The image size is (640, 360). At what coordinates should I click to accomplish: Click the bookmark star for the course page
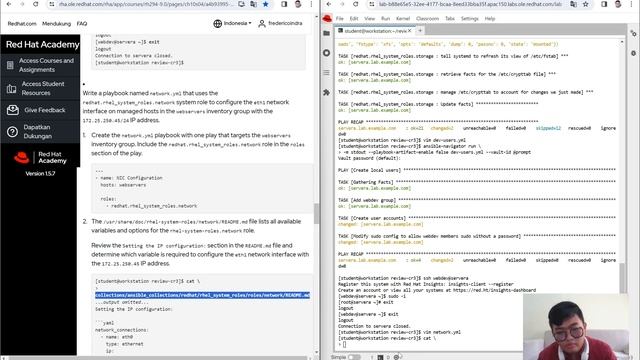click(266, 4)
